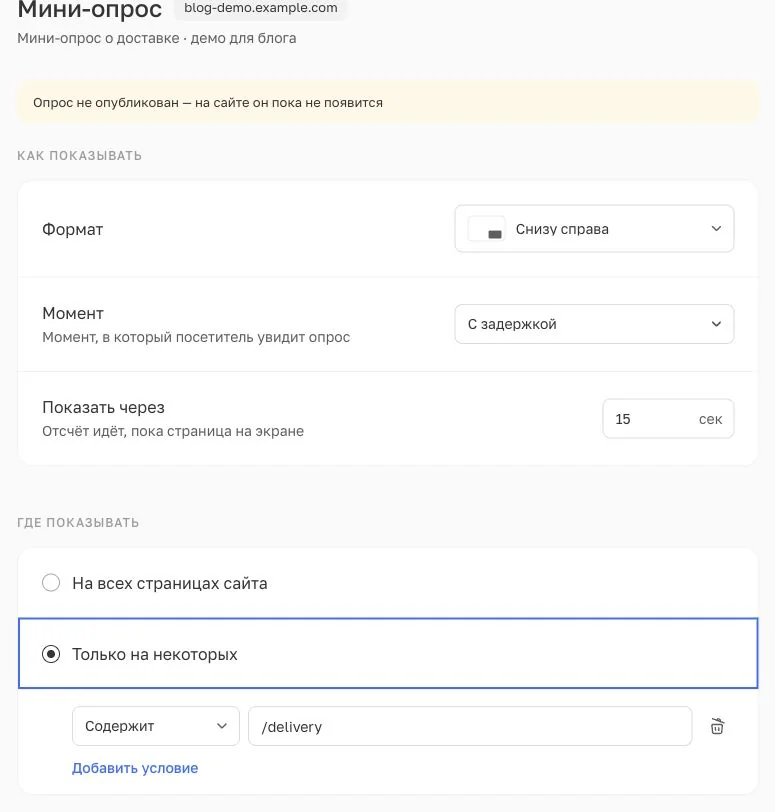Open the Формат dropdown "Снизу справа"
Viewport: 775px width, 812px height.
(x=594, y=229)
